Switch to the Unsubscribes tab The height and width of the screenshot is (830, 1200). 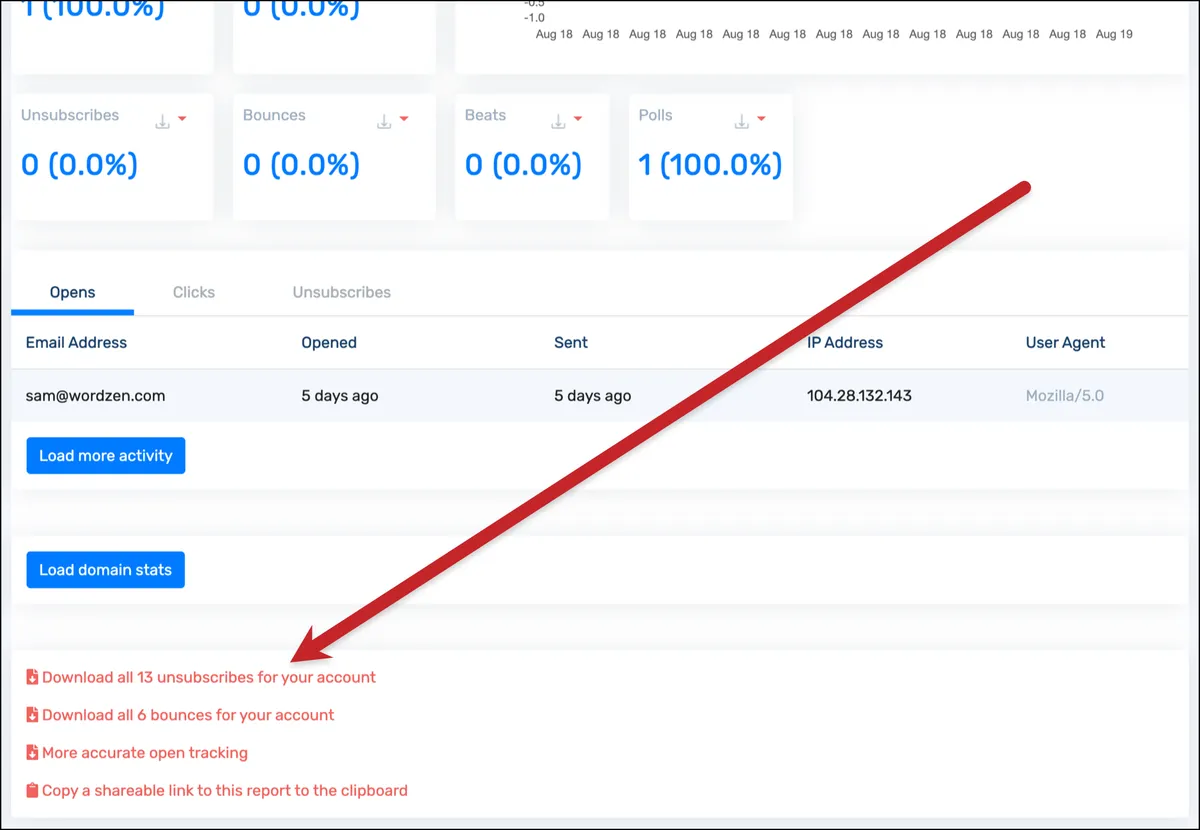point(342,293)
